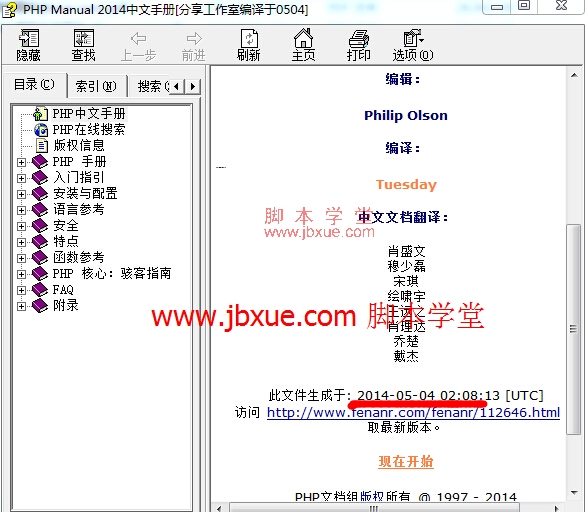The height and width of the screenshot is (512, 585).
Task: Click the 打印 (Print) printer icon
Action: [x=359, y=39]
